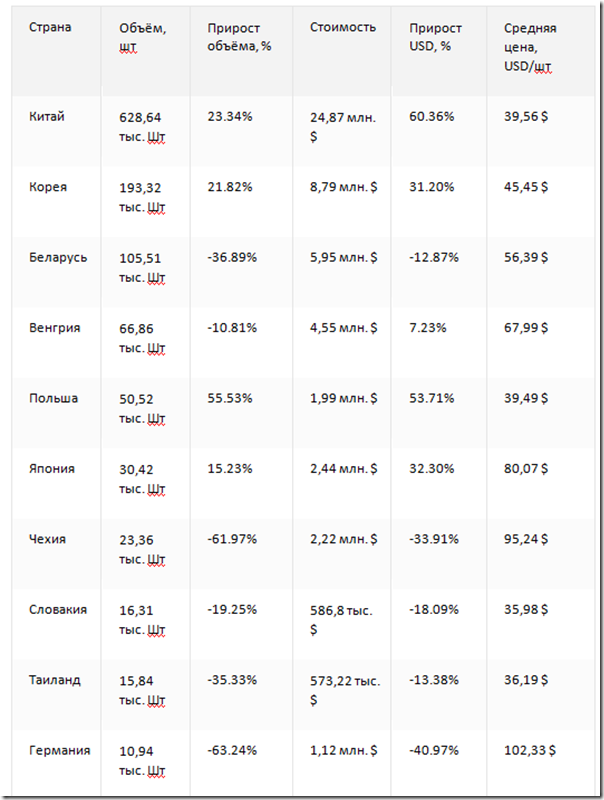Click the Страна column header
The height and width of the screenshot is (800, 604).
coord(51,27)
